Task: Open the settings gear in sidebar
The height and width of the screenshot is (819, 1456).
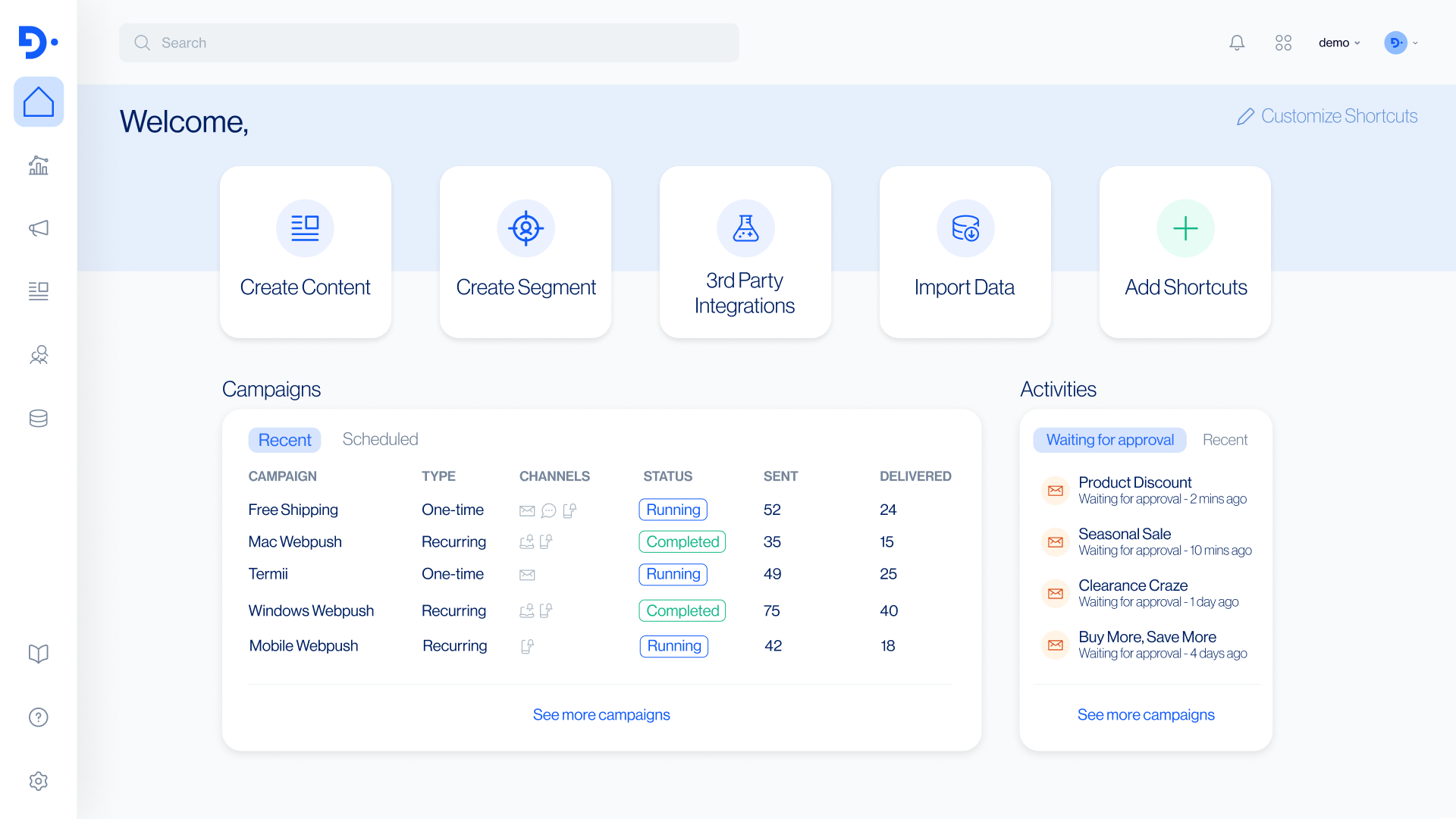Action: 39,781
